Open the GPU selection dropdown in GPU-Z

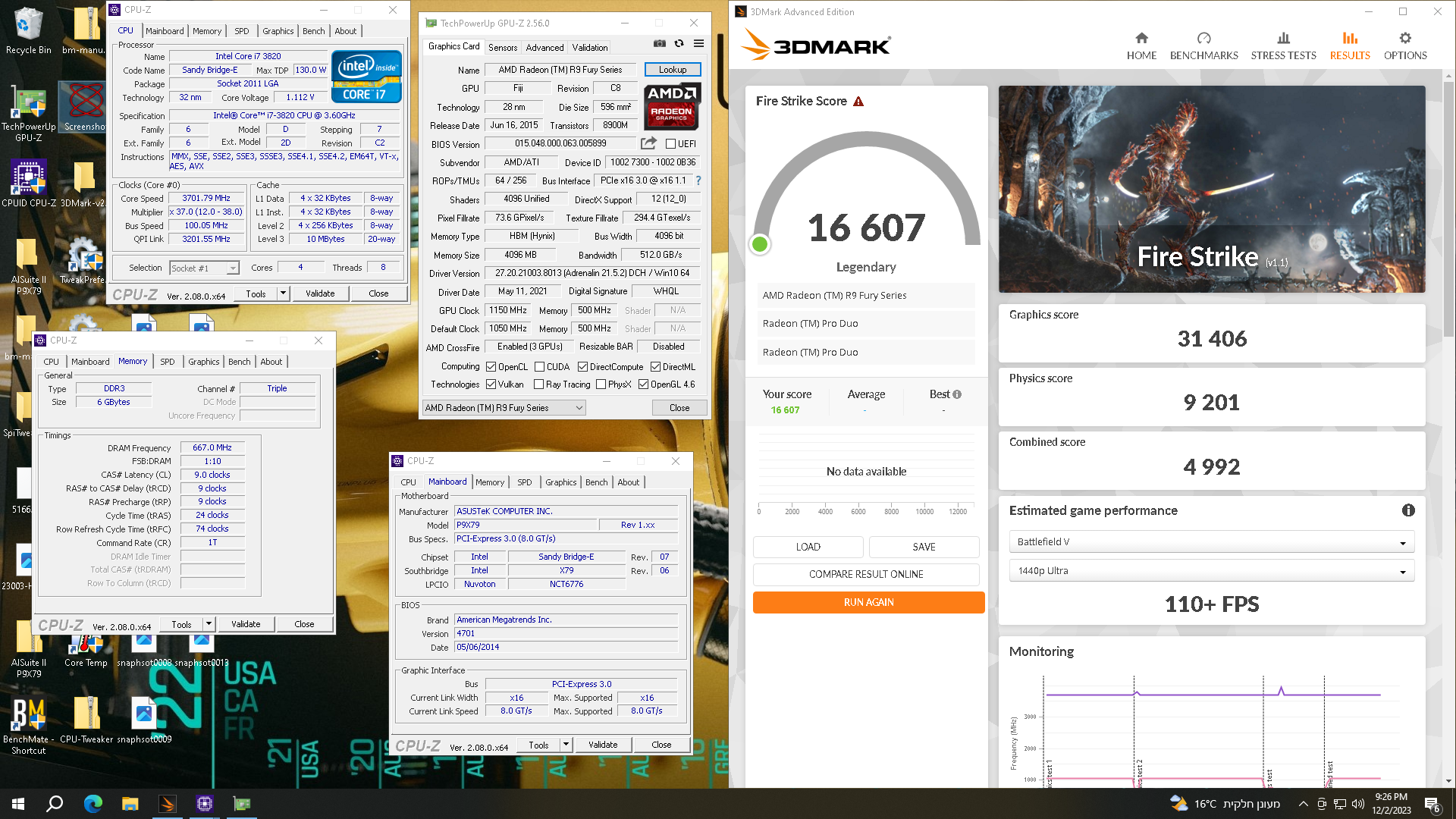504,408
